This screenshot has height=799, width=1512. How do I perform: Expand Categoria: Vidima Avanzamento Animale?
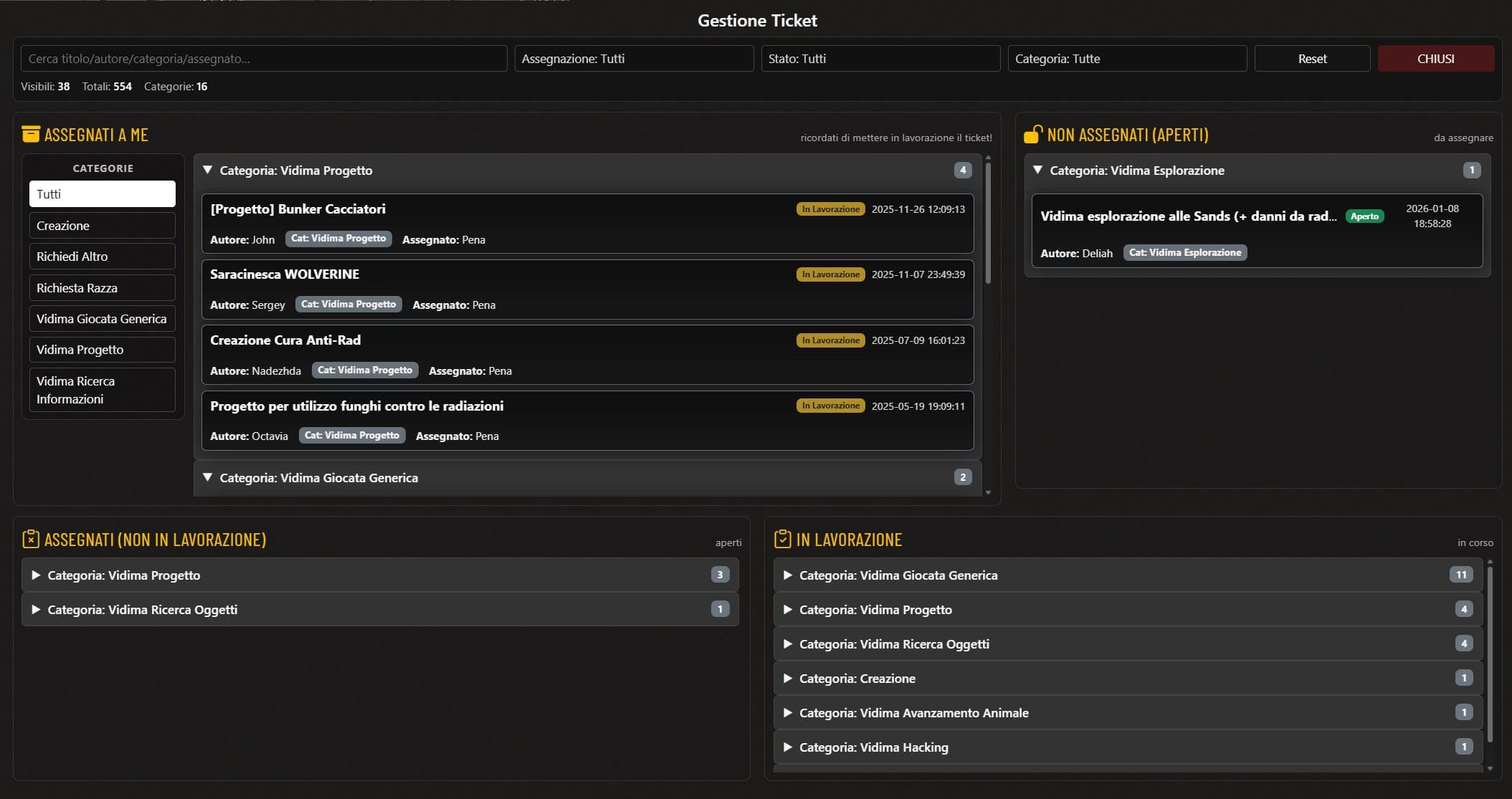tap(1128, 713)
